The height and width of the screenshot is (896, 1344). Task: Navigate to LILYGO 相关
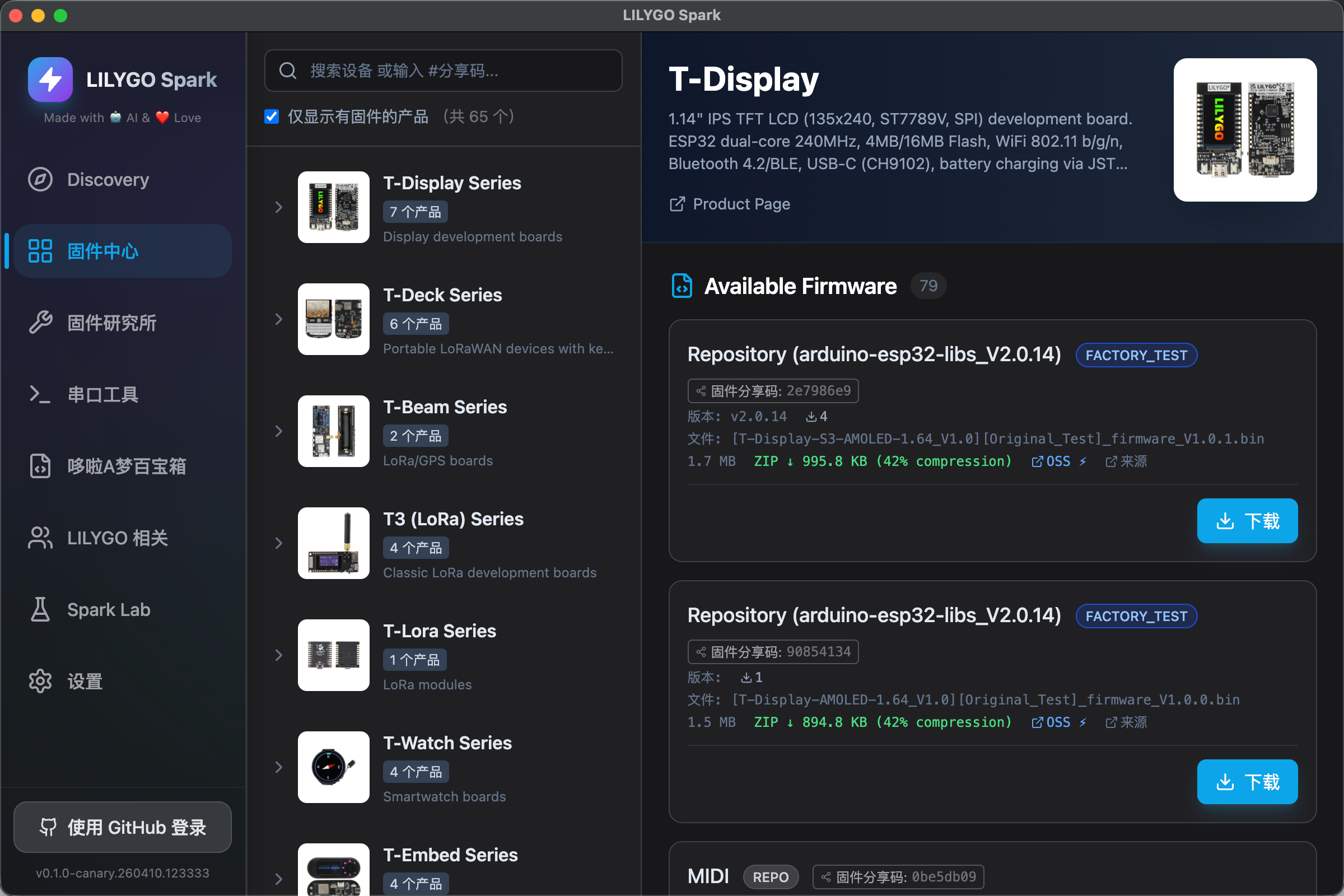click(x=123, y=538)
